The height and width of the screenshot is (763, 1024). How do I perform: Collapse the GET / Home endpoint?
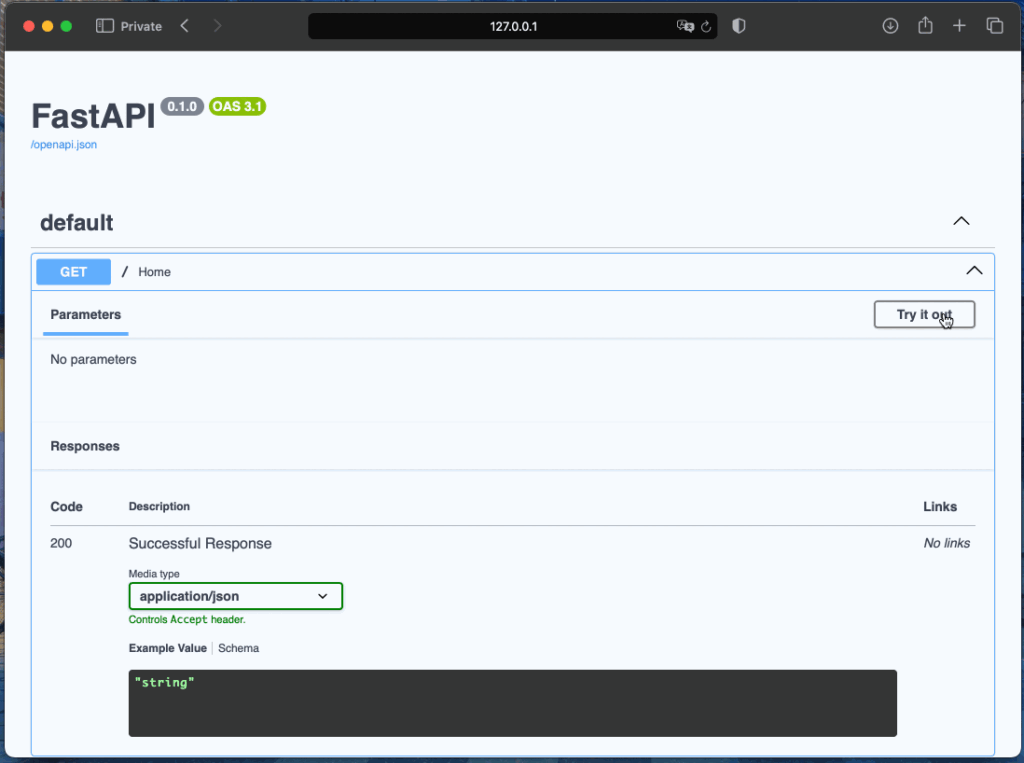973,271
